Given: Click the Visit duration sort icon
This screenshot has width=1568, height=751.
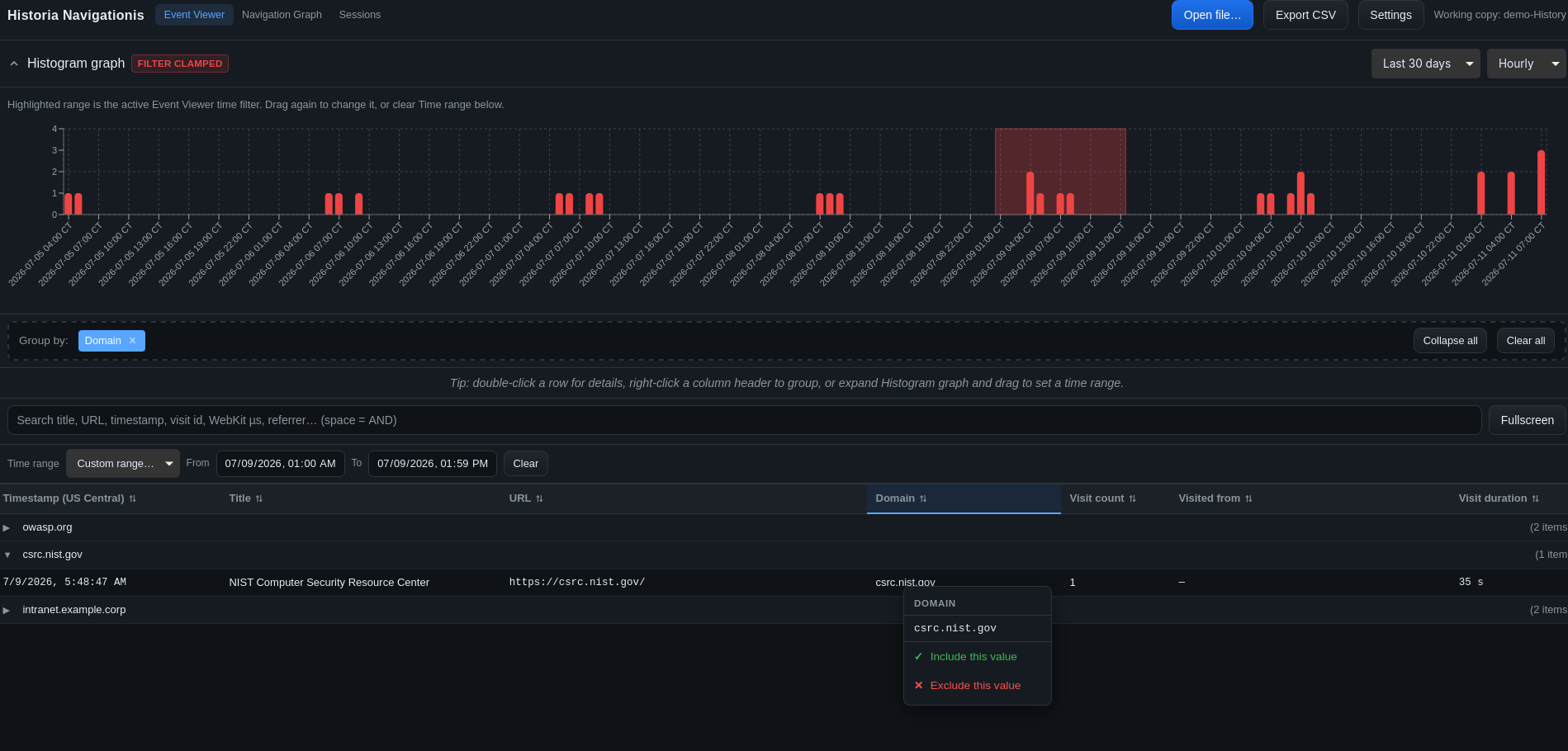Looking at the screenshot, I should pyautogui.click(x=1535, y=498).
